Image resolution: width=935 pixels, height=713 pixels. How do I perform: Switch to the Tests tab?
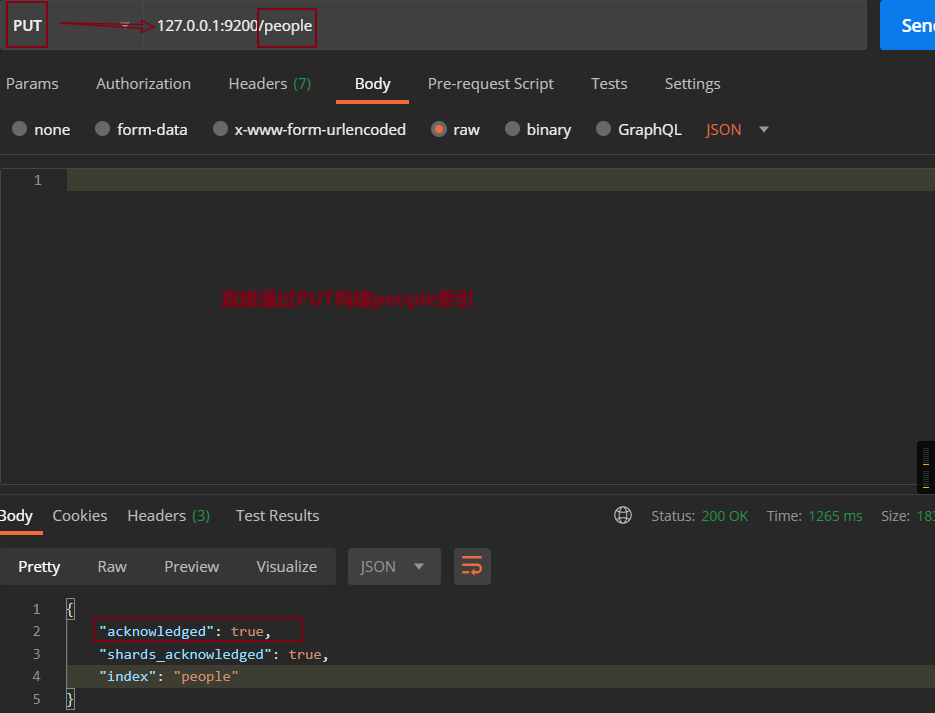[609, 83]
